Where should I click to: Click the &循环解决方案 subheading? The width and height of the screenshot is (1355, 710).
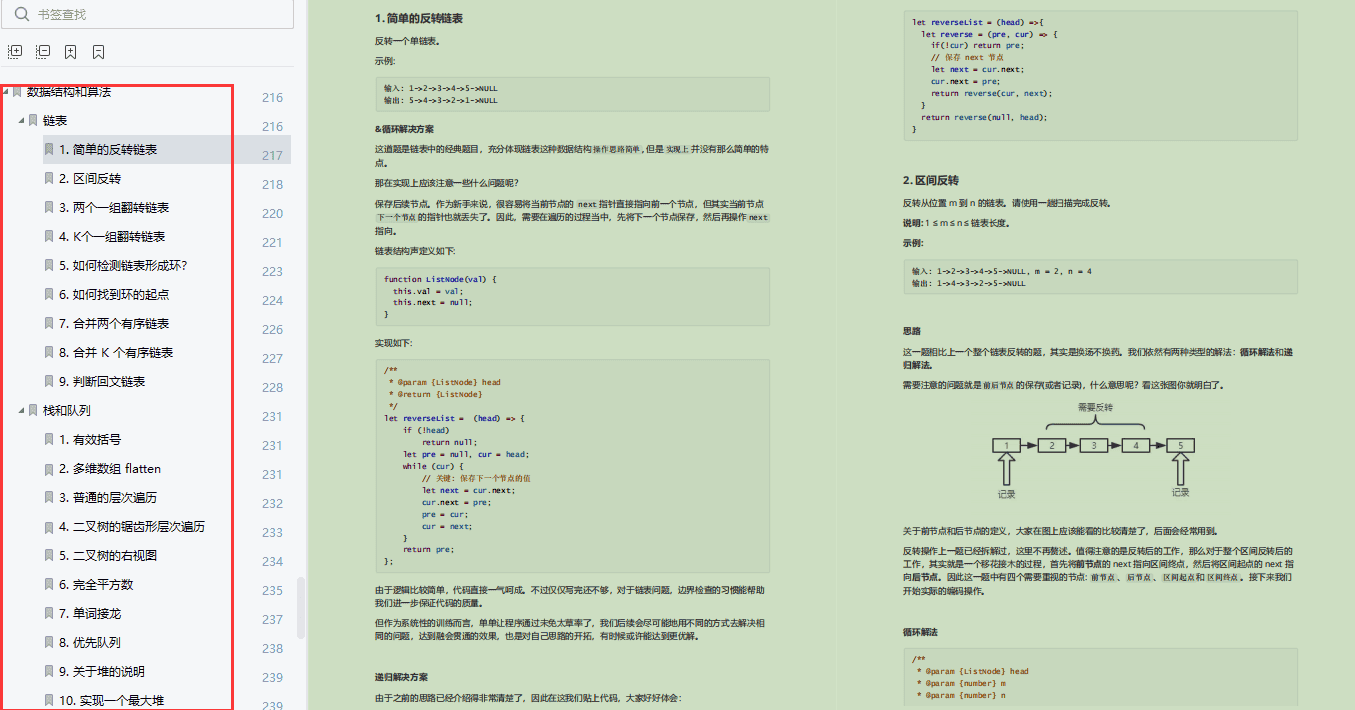404,129
